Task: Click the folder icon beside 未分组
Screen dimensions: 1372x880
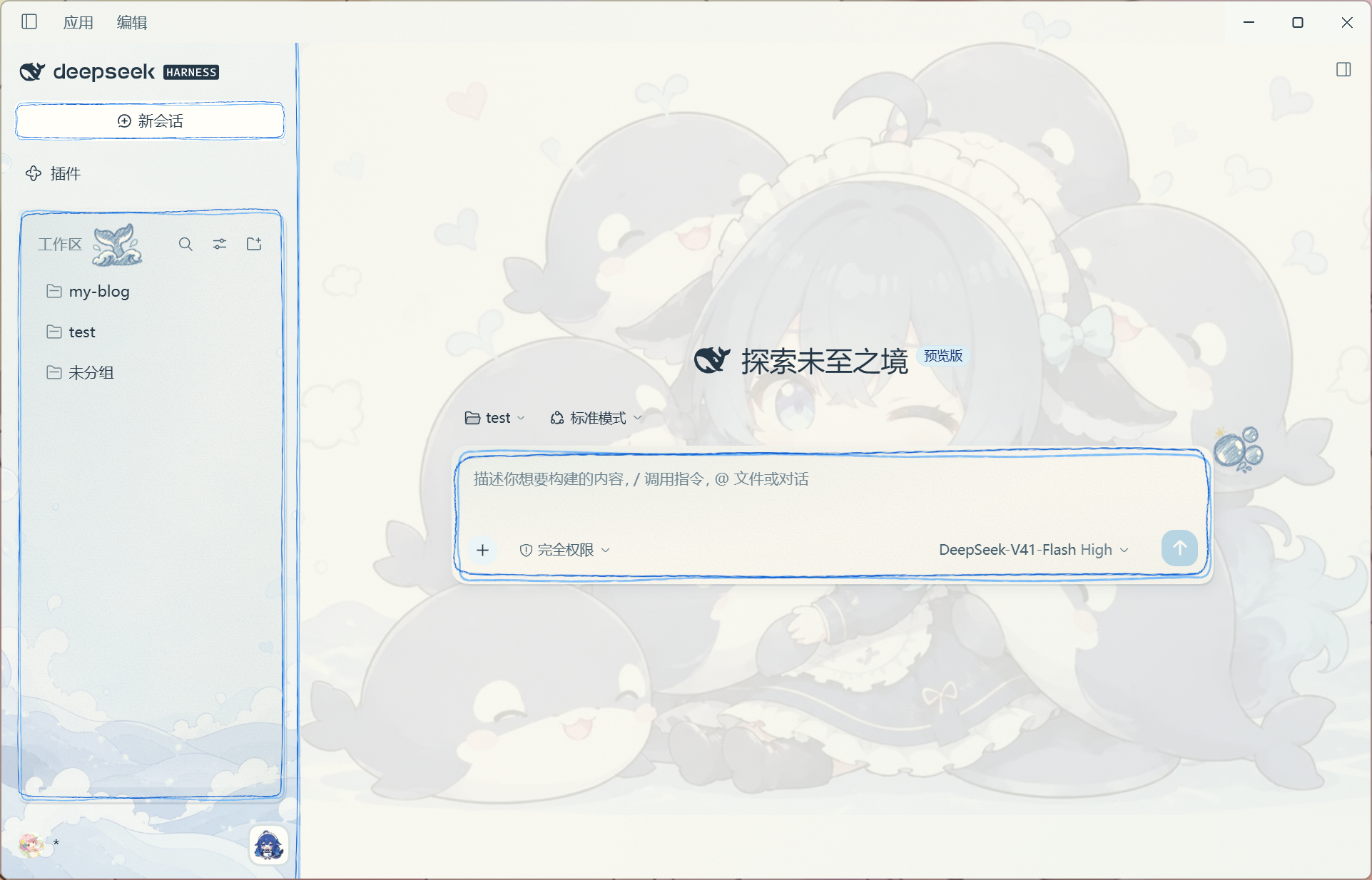Action: tap(54, 372)
